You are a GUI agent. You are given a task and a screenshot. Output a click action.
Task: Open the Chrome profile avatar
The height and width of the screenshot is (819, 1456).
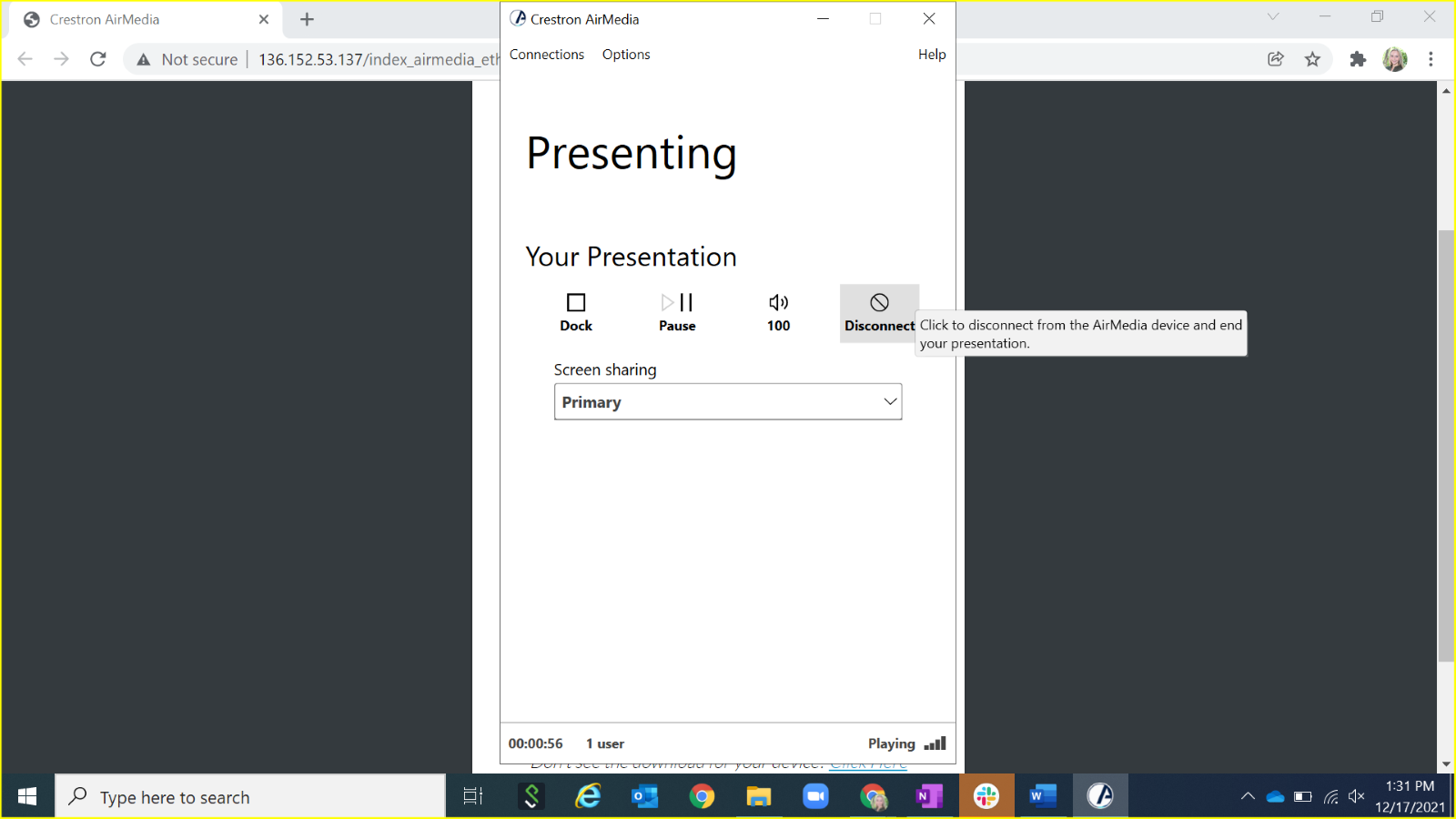point(1395,59)
